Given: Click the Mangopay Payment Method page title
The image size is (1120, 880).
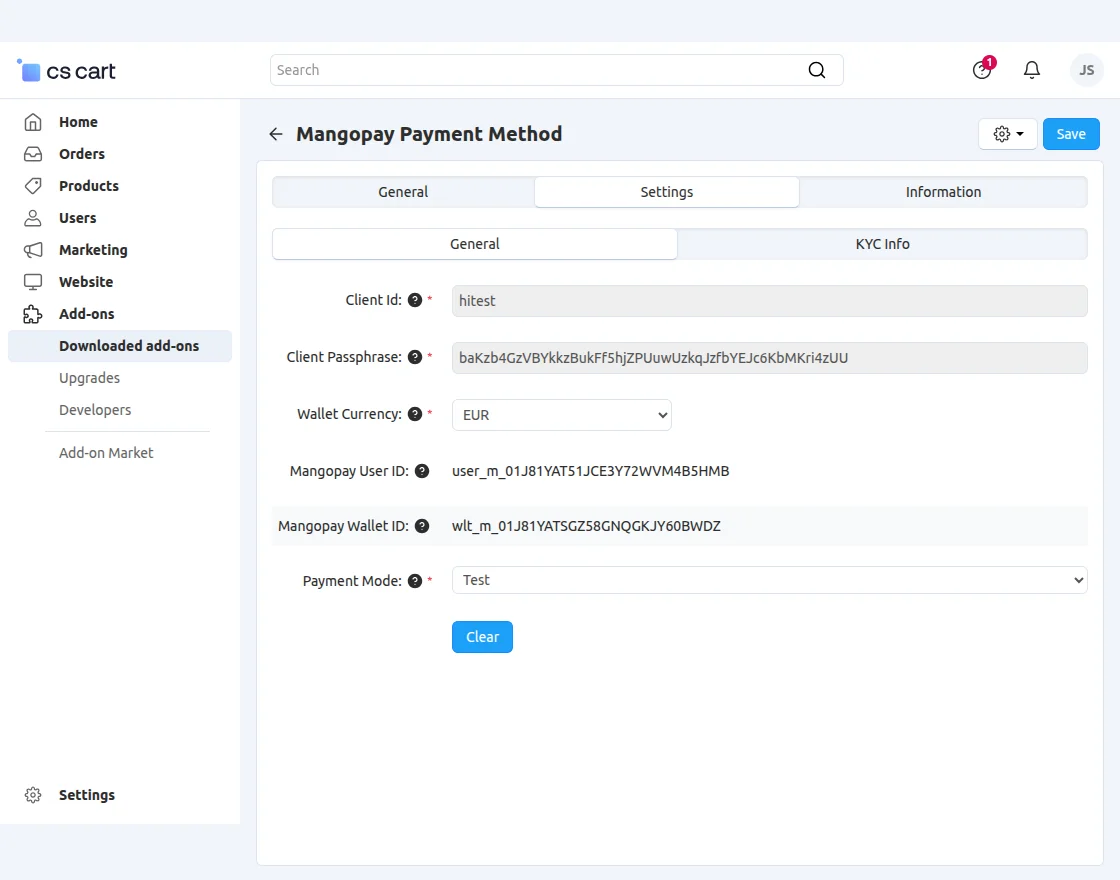Looking at the screenshot, I should coord(429,134).
